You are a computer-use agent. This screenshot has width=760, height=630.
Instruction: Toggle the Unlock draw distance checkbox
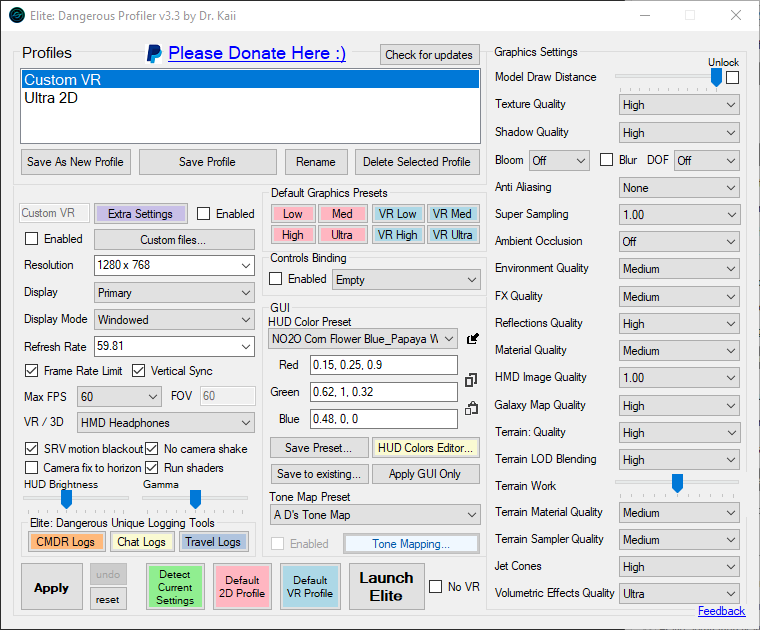732,77
